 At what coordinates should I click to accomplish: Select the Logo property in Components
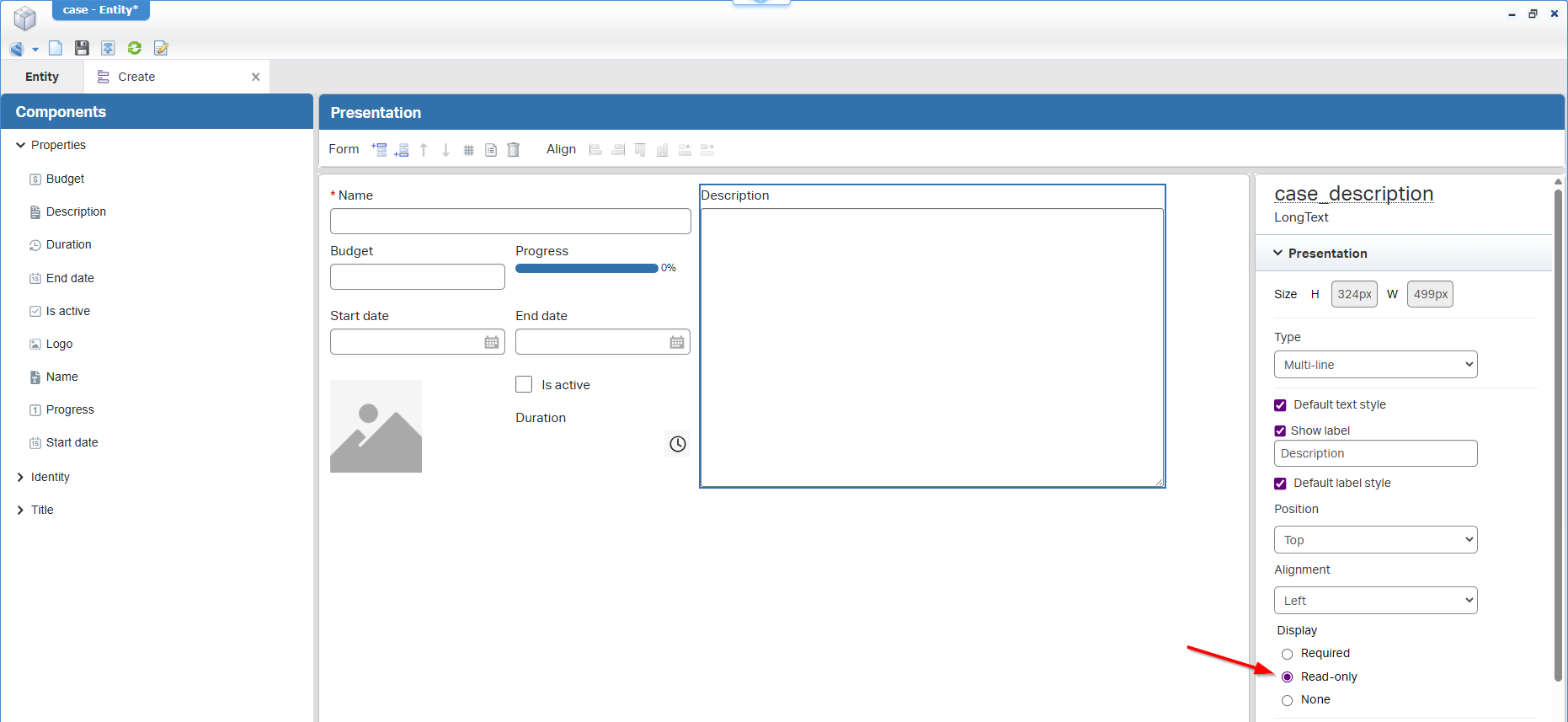59,344
